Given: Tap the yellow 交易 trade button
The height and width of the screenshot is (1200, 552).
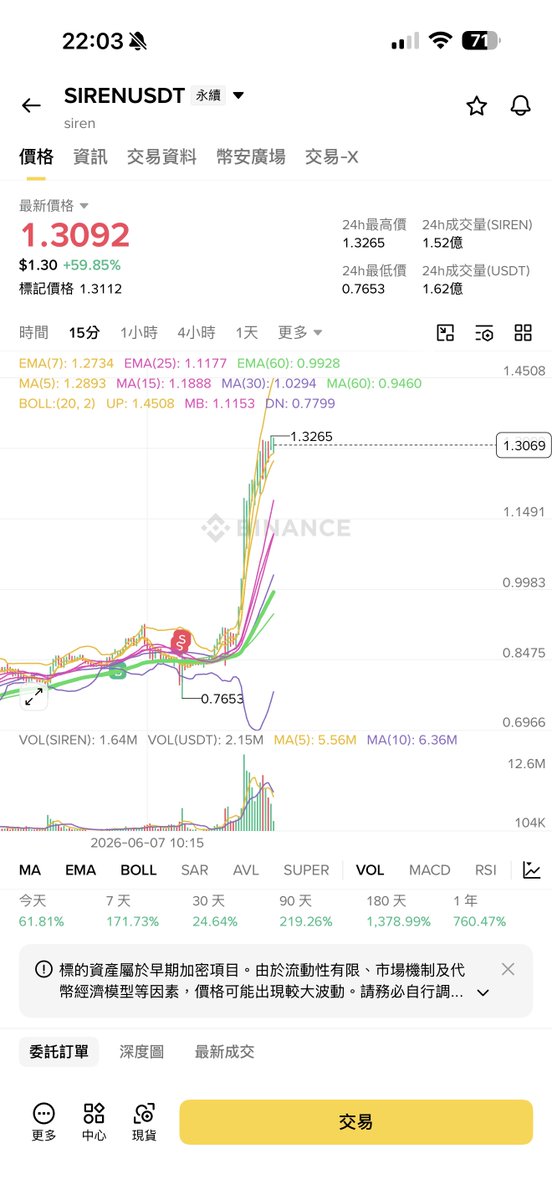Looking at the screenshot, I should [x=356, y=1122].
